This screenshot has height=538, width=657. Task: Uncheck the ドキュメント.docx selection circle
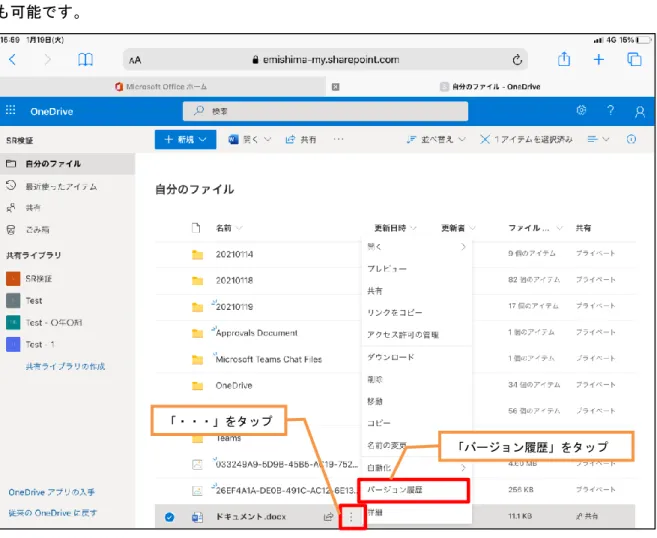pyautogui.click(x=169, y=517)
